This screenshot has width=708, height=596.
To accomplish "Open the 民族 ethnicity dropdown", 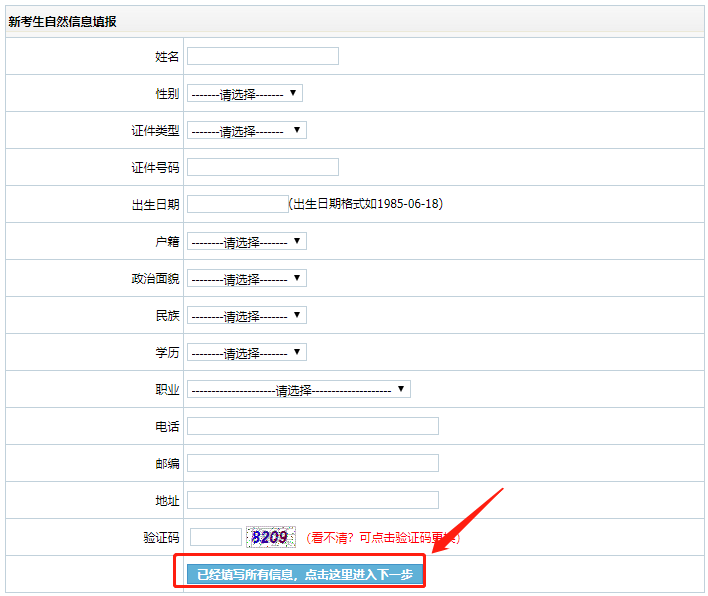I will pos(246,315).
